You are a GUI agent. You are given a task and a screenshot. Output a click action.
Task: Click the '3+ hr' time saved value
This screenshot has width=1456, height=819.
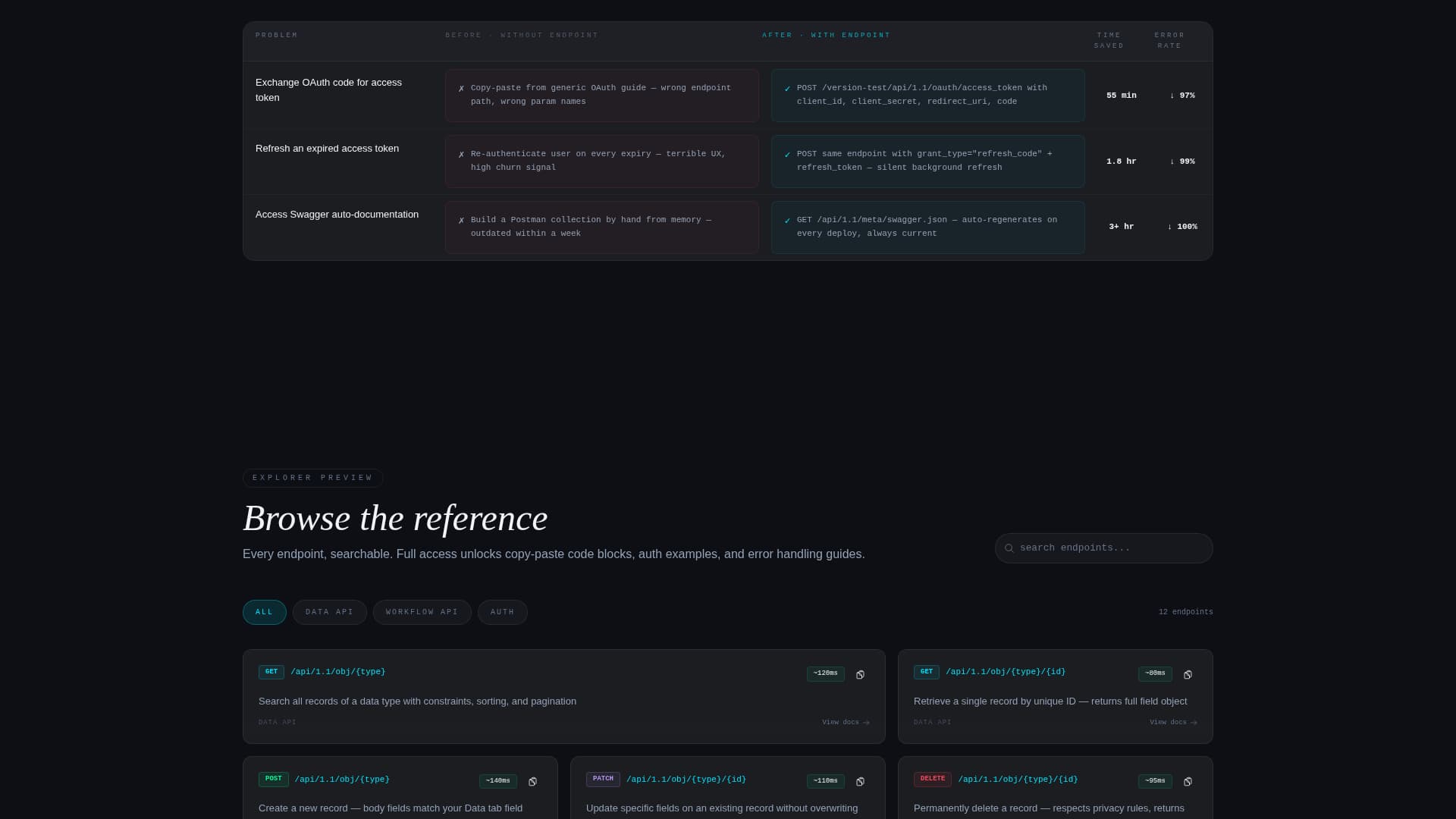1121,227
